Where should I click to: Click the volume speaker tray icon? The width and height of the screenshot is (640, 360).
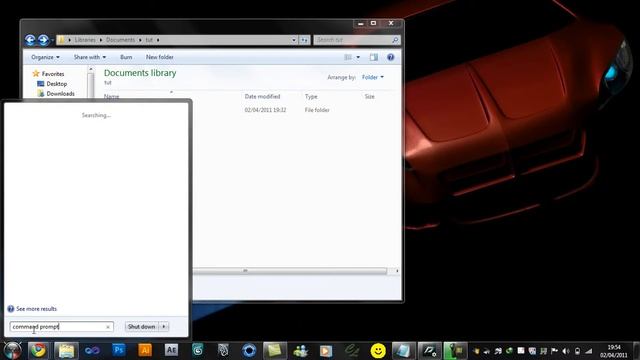tap(566, 351)
